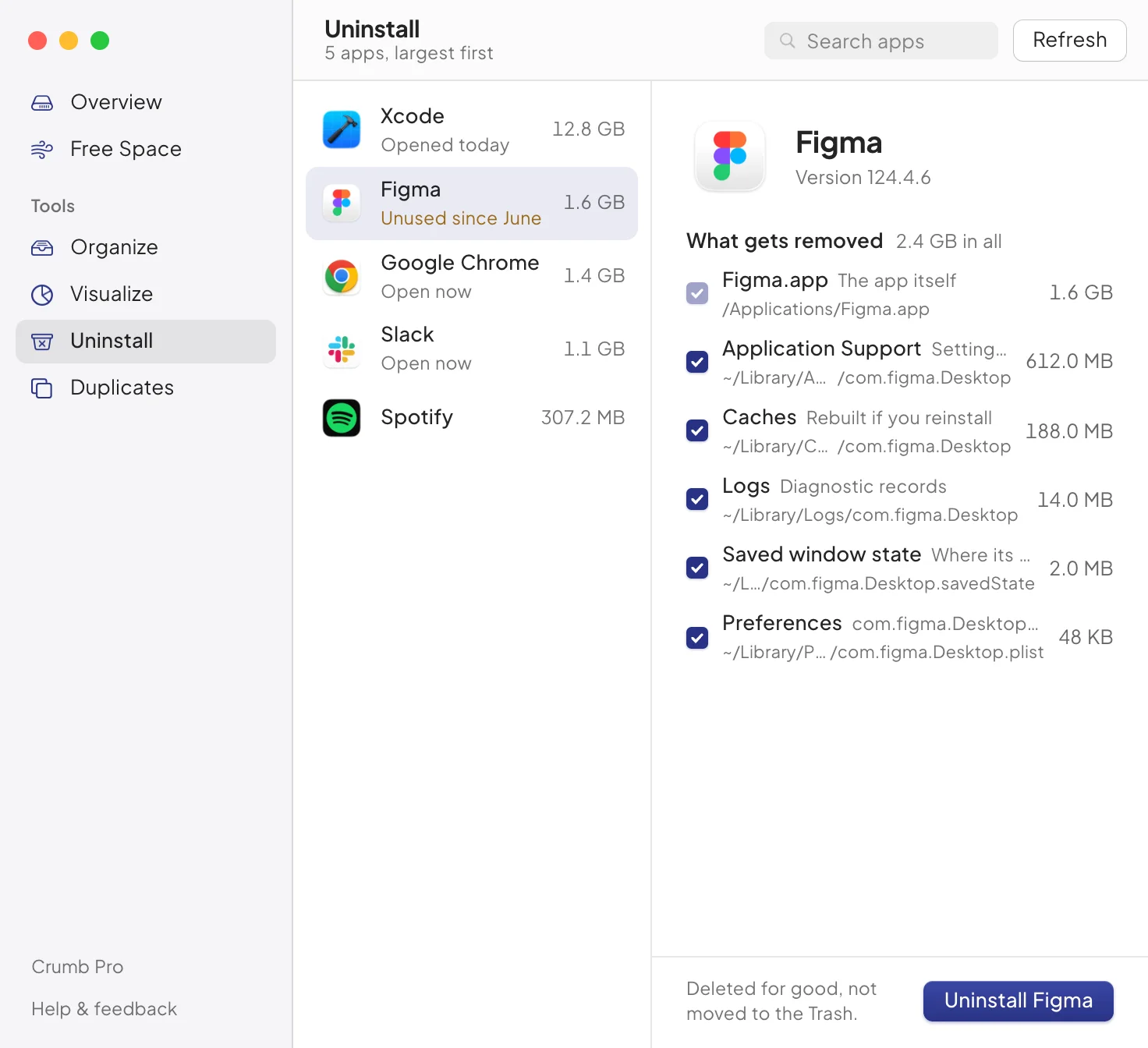The image size is (1148, 1048).
Task: Select the Xcode app name in the list
Action: pos(413,116)
